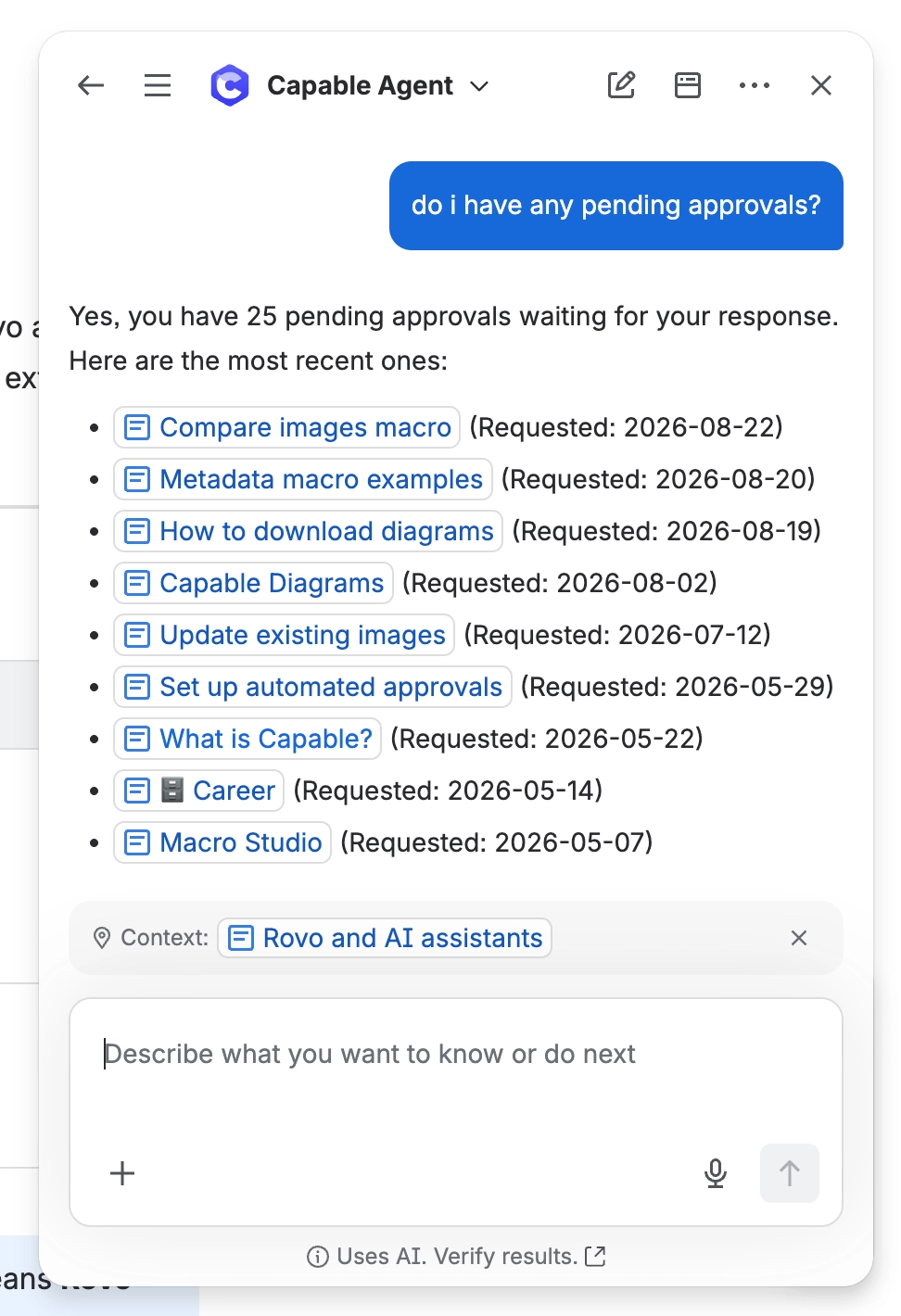Open the hamburger menu icon
The image size is (901, 1316).
[158, 86]
